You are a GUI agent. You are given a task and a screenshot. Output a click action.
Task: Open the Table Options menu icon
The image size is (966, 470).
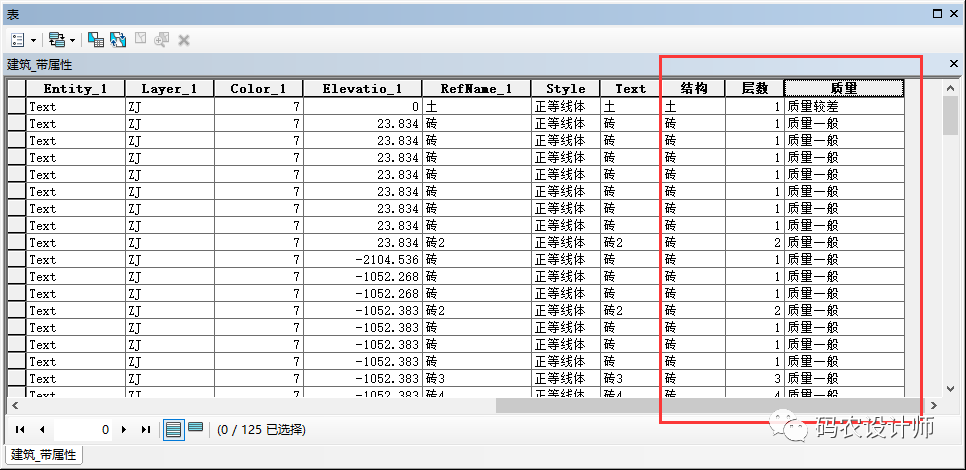(18, 40)
